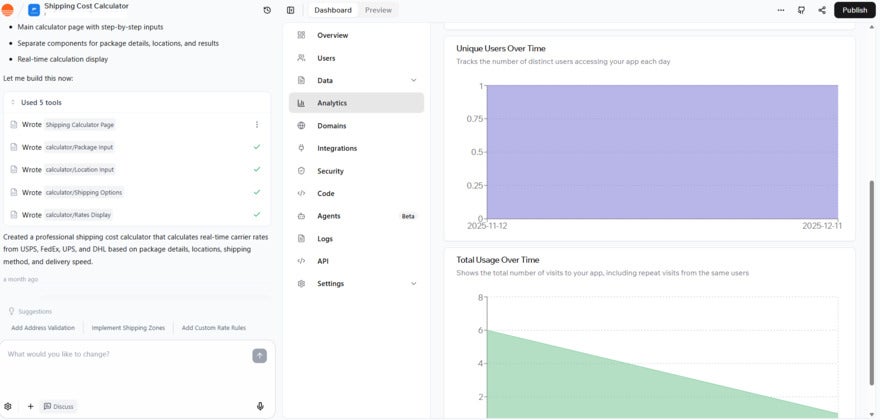
Task: Click the microphone voice input icon
Action: click(260, 406)
